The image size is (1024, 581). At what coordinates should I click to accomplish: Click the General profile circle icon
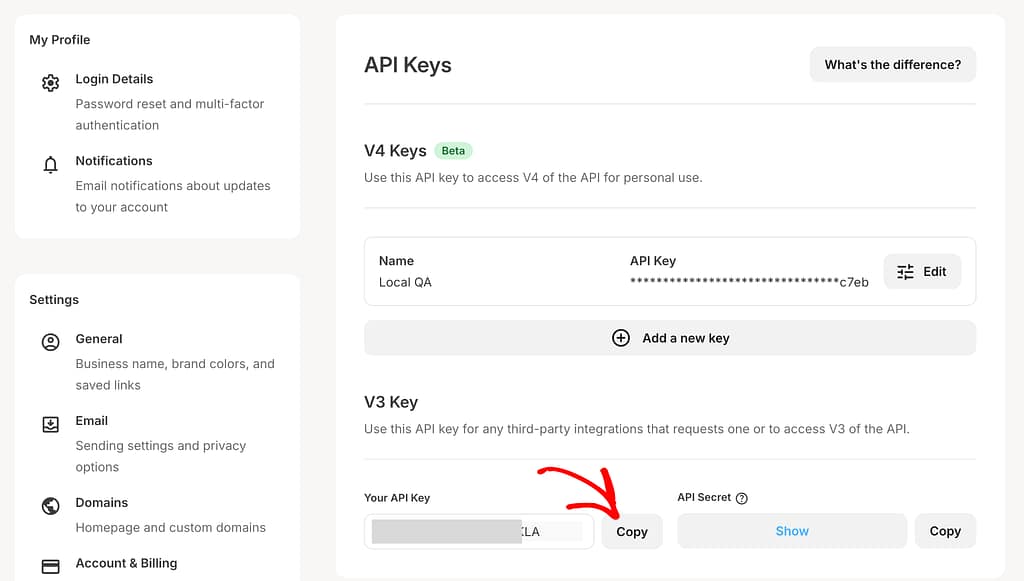(50, 343)
